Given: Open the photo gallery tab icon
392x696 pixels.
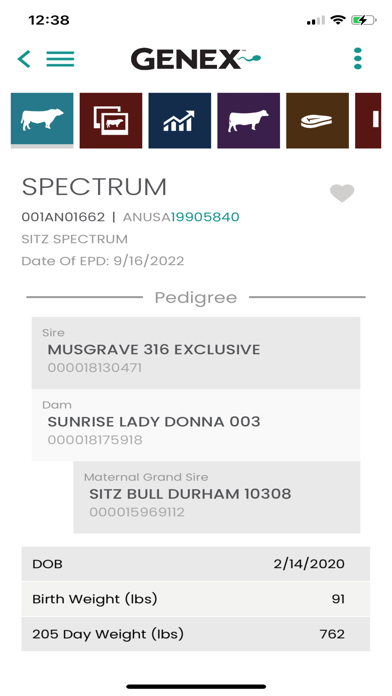Looking at the screenshot, I should (x=111, y=120).
